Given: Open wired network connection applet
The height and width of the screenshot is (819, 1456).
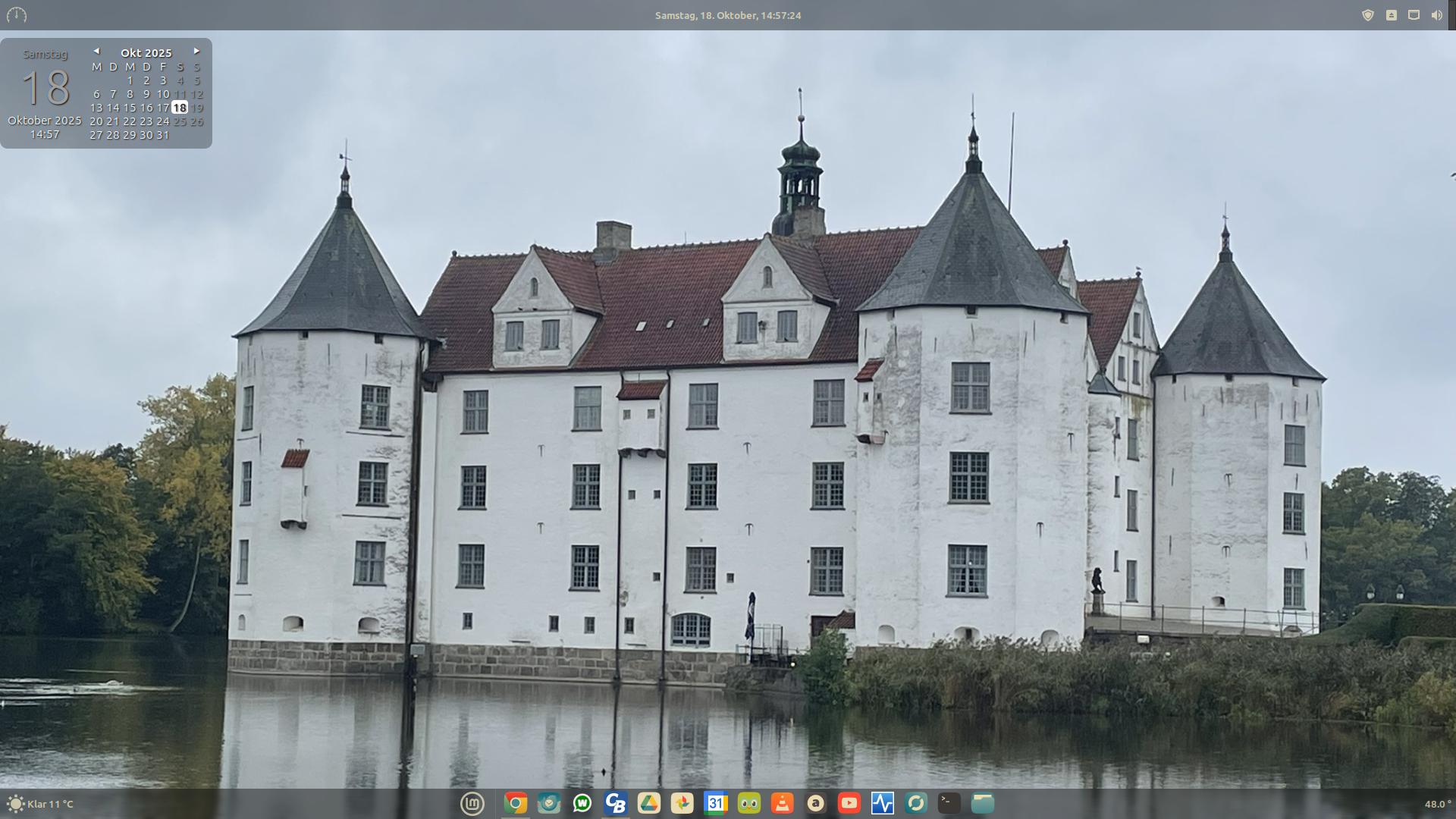Looking at the screenshot, I should 1414,15.
